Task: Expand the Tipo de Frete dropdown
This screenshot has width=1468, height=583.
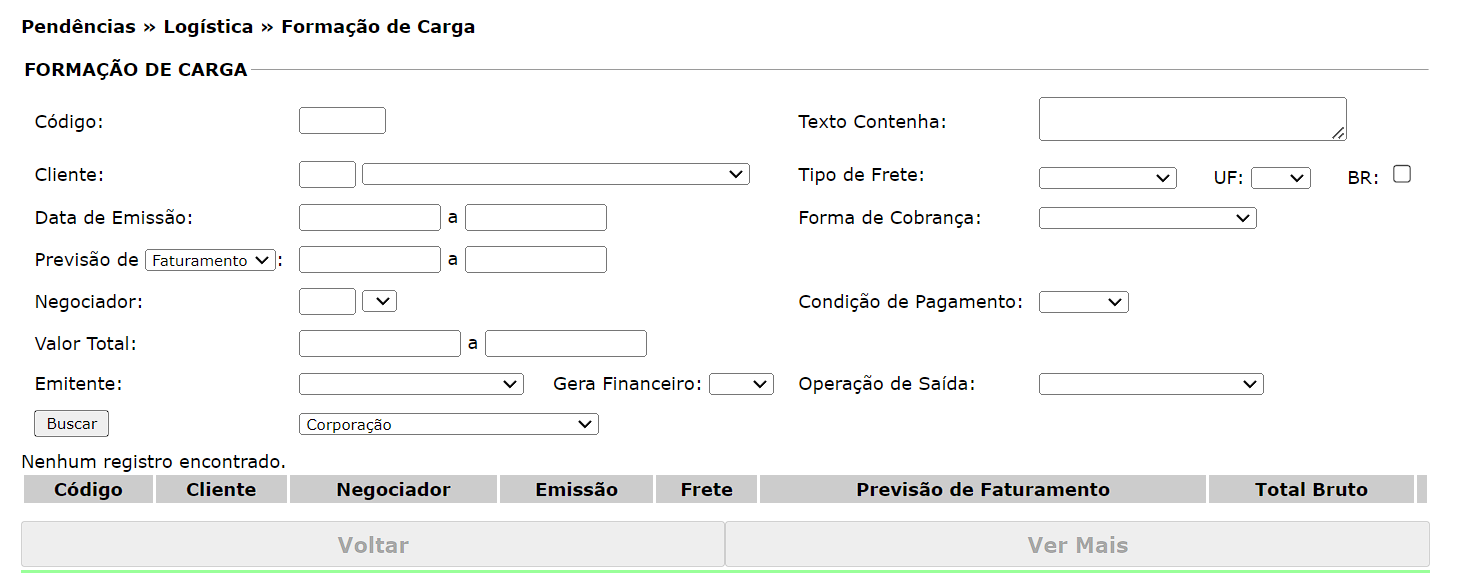Action: [x=1107, y=178]
